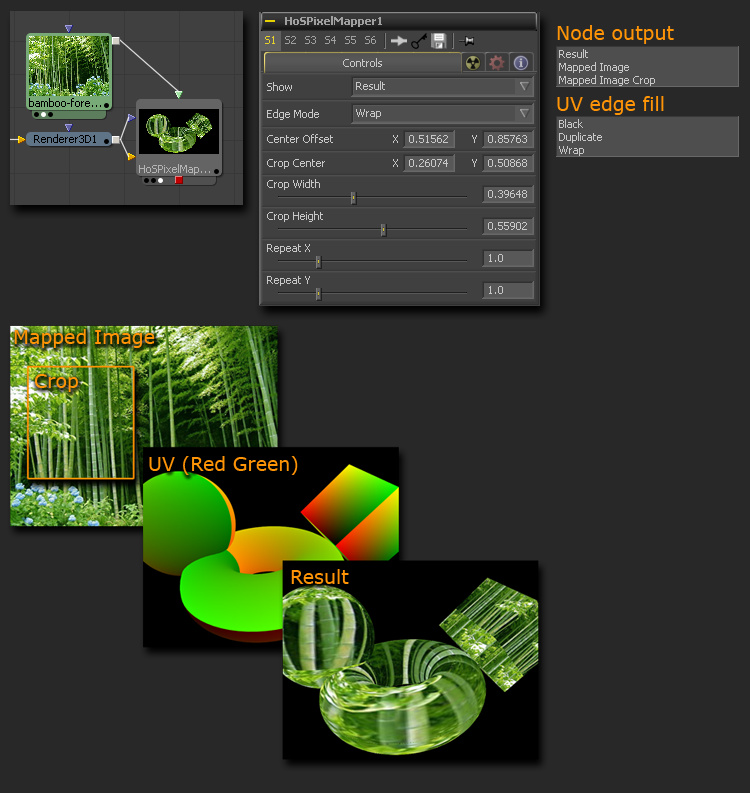Click the purple mask input above Renderer3D1
This screenshot has width=750, height=793.
[68, 127]
